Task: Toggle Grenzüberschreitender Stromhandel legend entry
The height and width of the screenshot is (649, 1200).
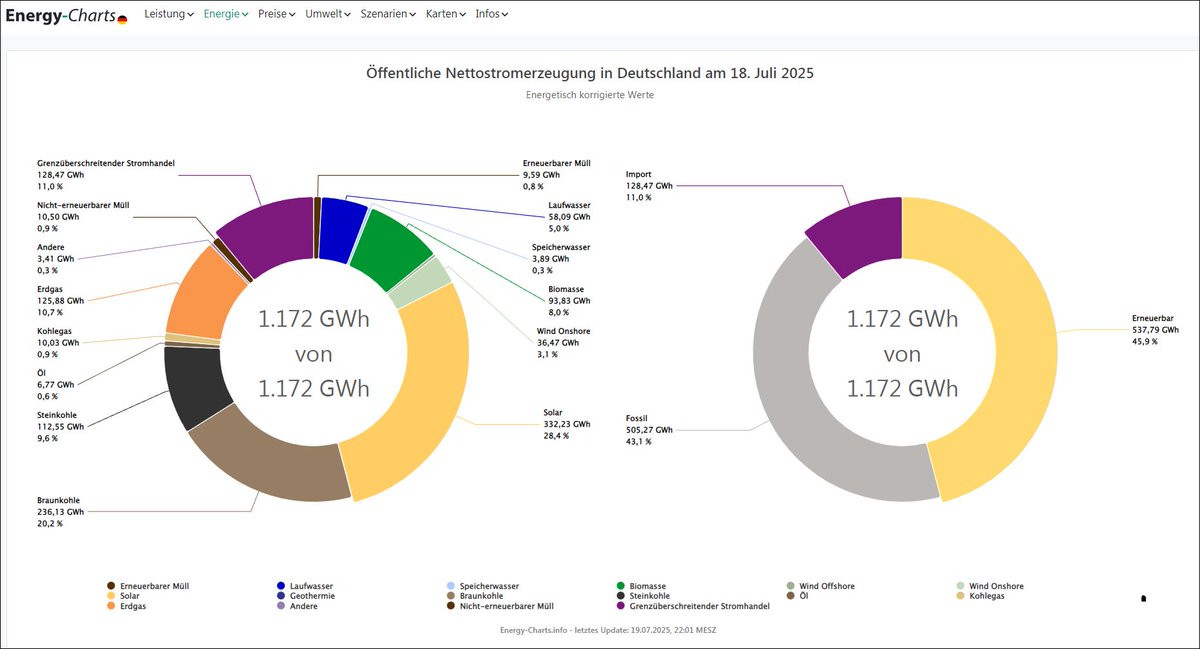Action: click(x=699, y=606)
